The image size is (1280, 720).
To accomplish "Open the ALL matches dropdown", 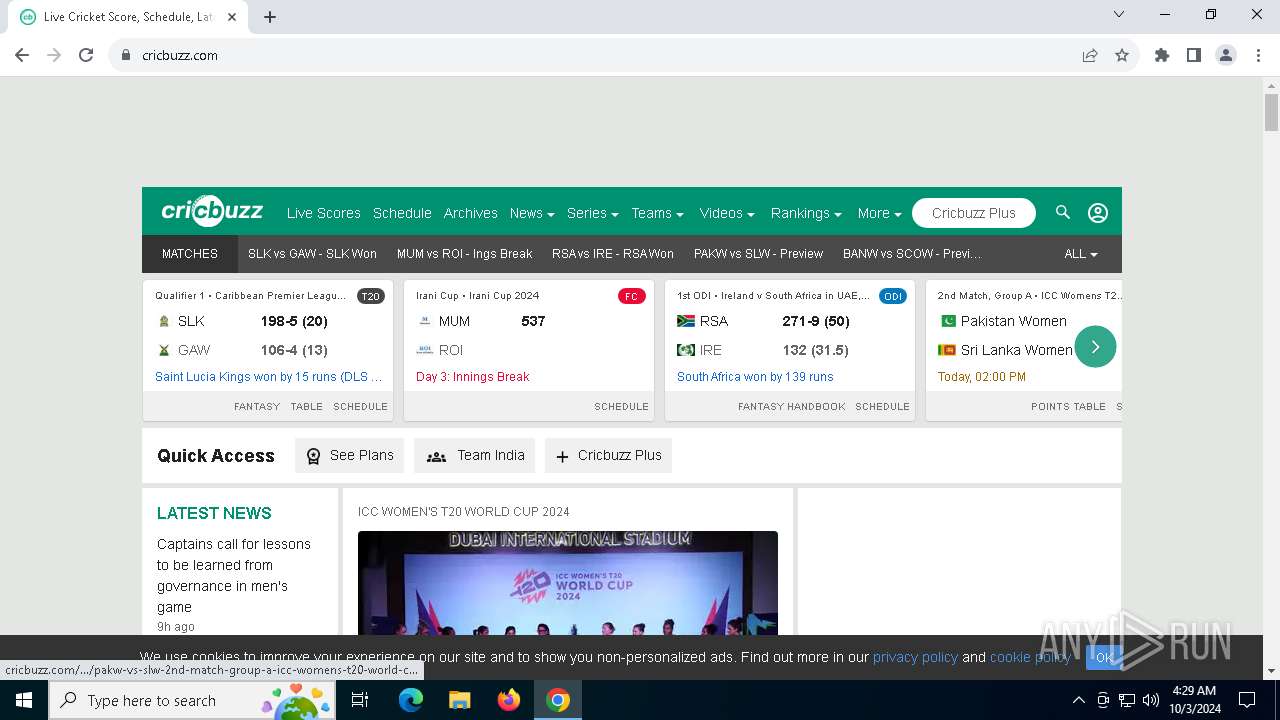I will tap(1081, 254).
